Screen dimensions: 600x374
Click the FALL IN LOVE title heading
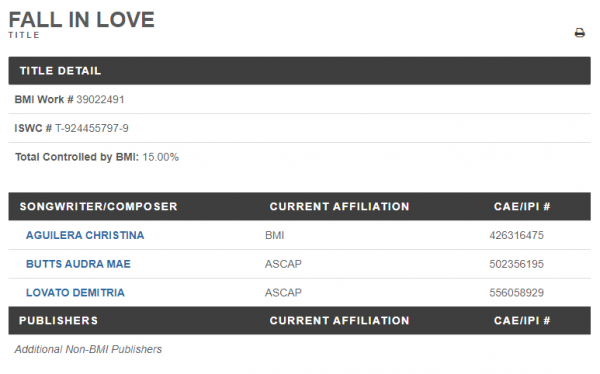82,20
